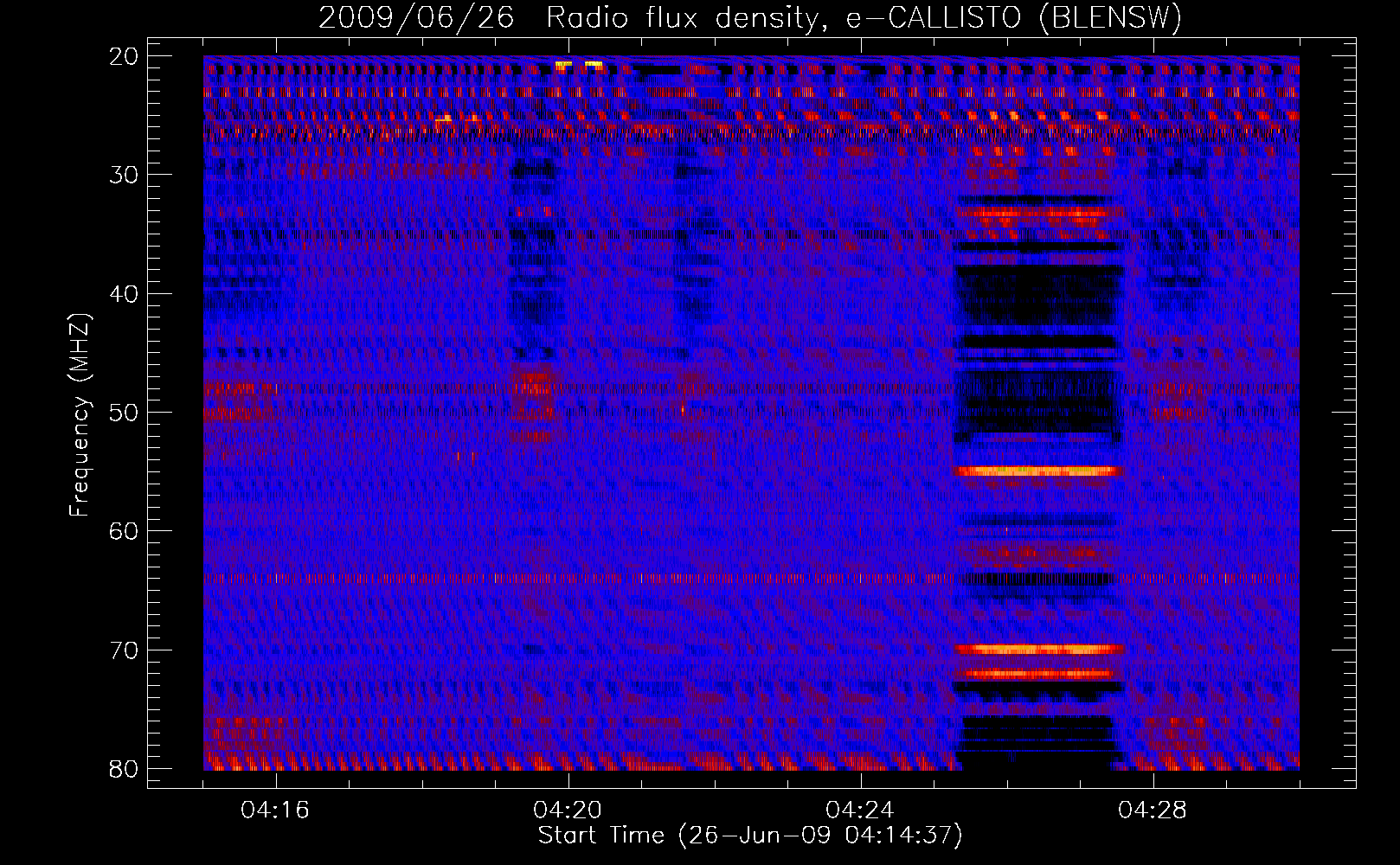This screenshot has width=1400, height=865.
Task: Click the 04:20 time tick label
Action: point(568,811)
